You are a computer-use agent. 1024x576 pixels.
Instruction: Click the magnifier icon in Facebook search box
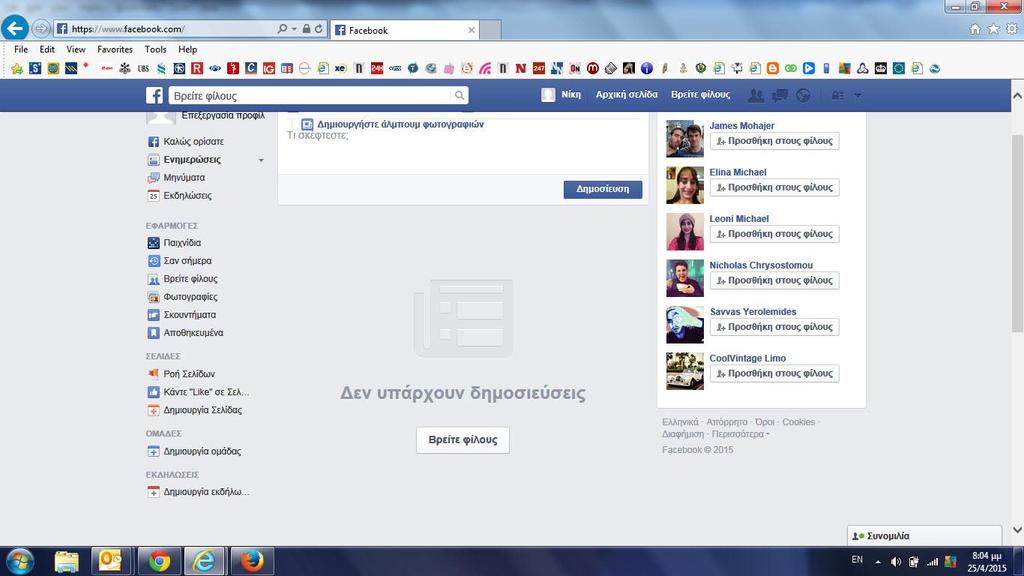tap(459, 95)
